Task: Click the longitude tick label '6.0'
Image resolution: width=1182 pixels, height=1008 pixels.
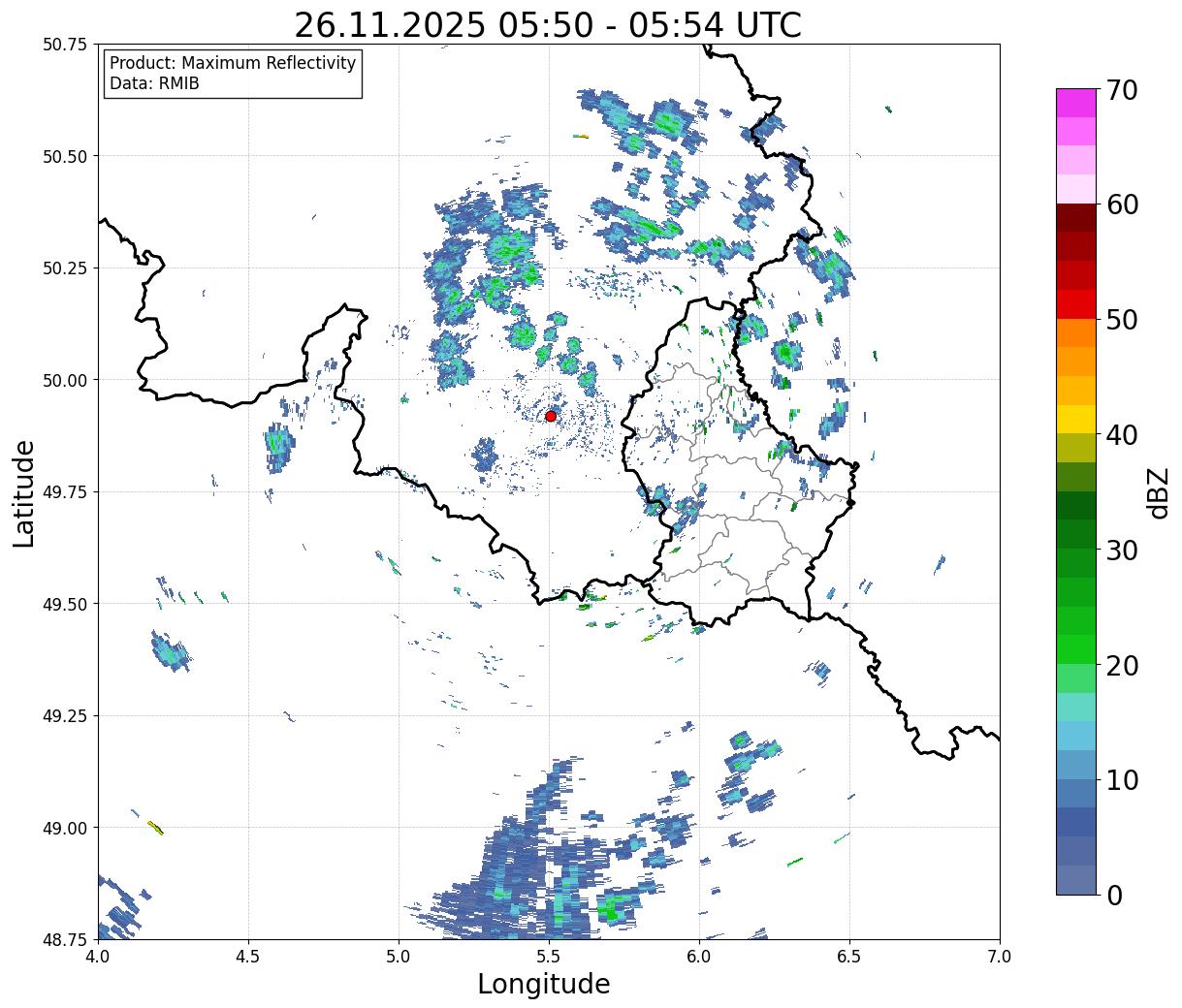Action: point(699,956)
